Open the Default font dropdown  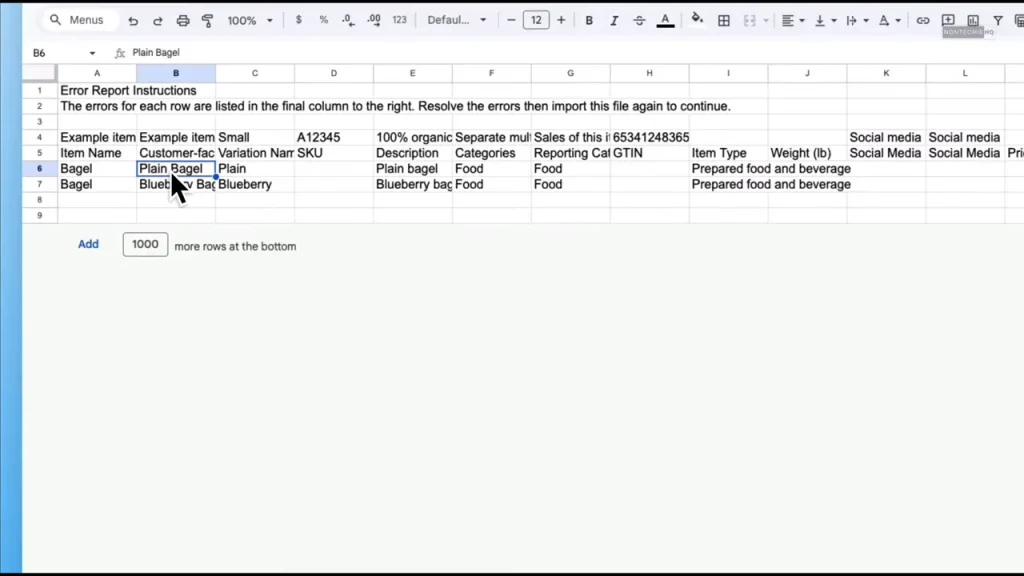click(x=457, y=20)
